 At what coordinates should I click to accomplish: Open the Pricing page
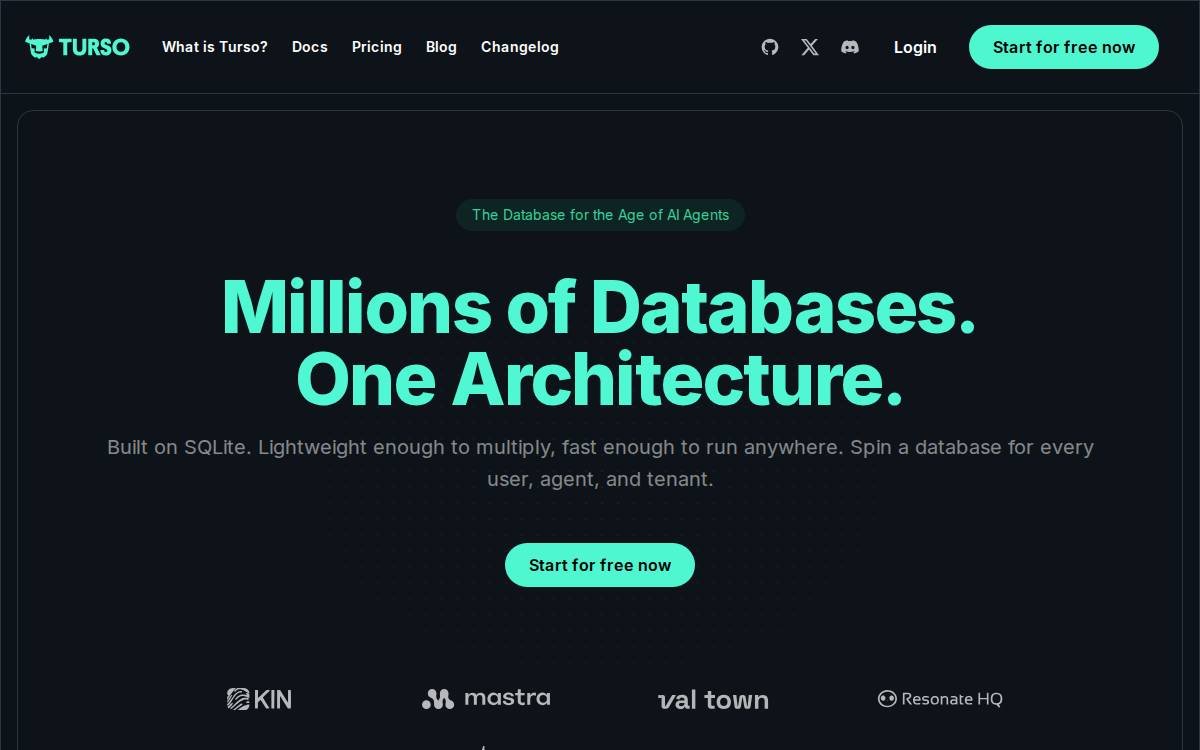point(377,47)
